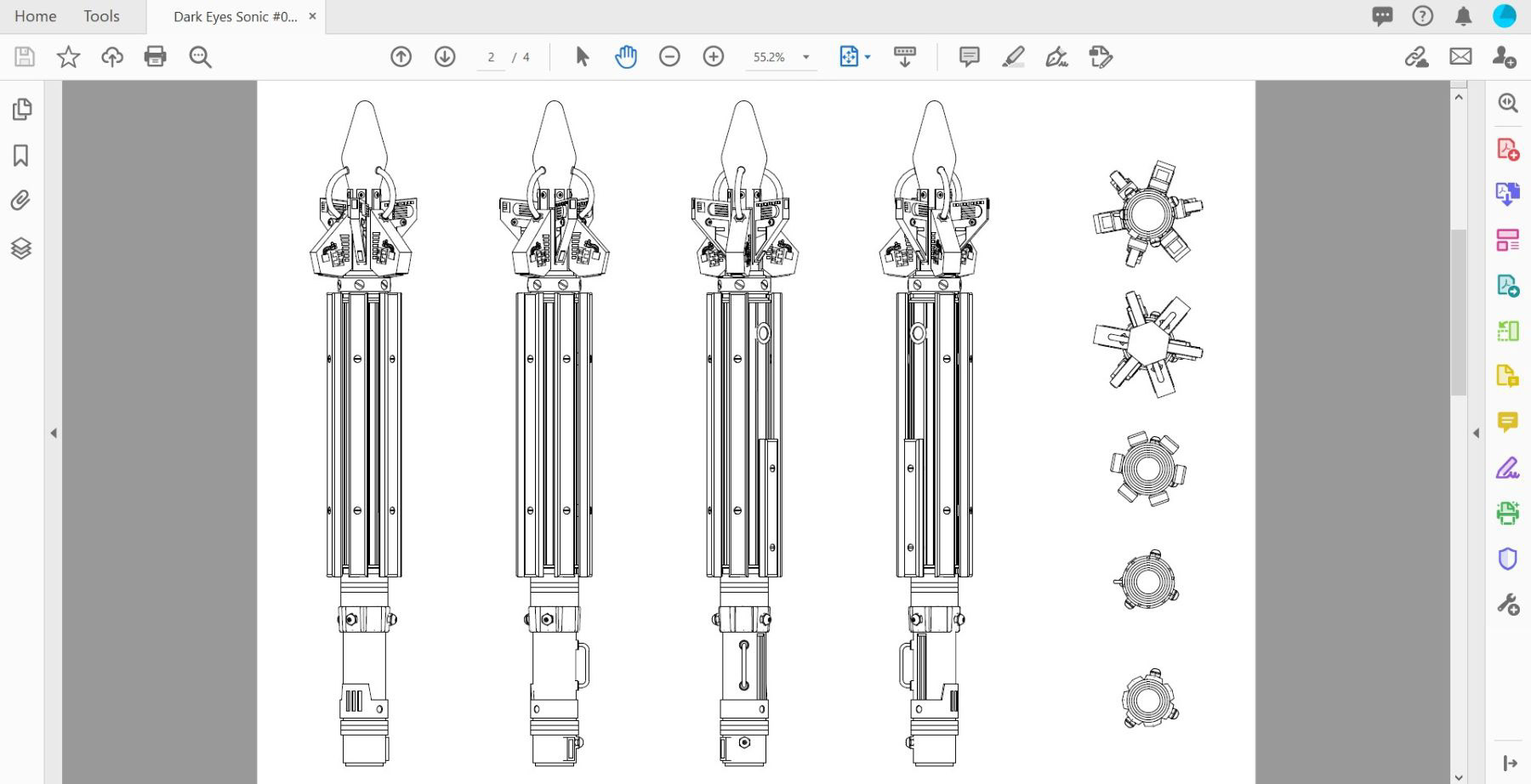
Task: Select the Highlight text pen tool
Action: click(x=1013, y=57)
